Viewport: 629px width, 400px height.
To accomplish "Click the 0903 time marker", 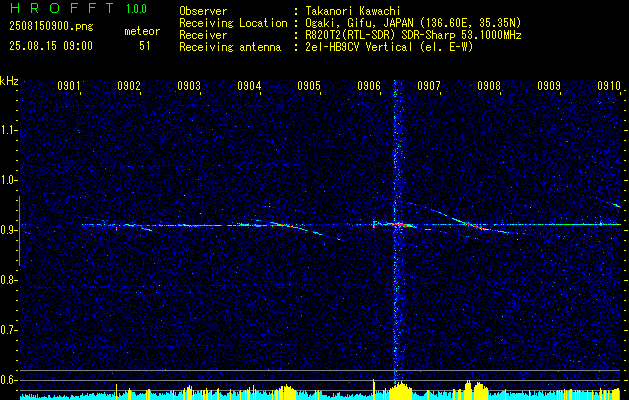I will [189, 85].
